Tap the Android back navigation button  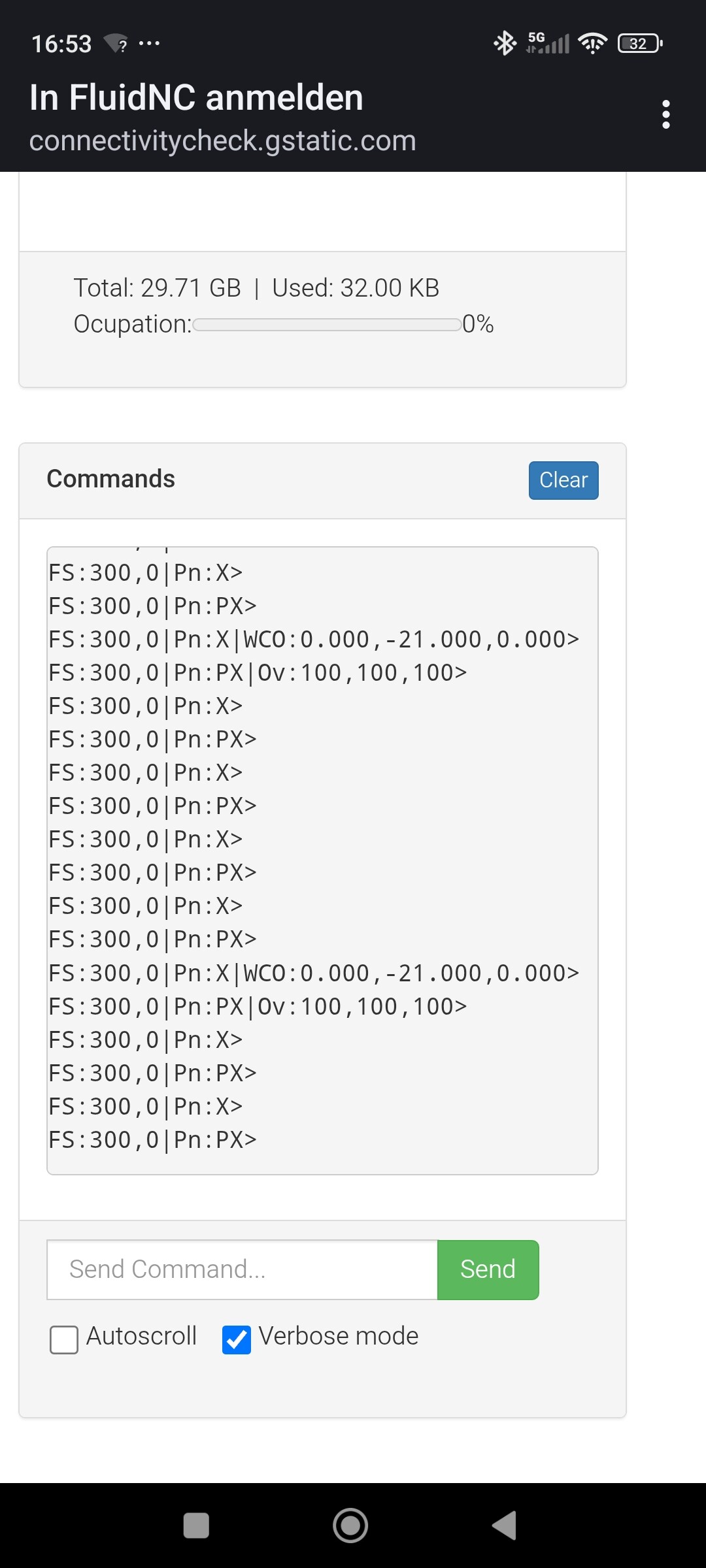(505, 1526)
